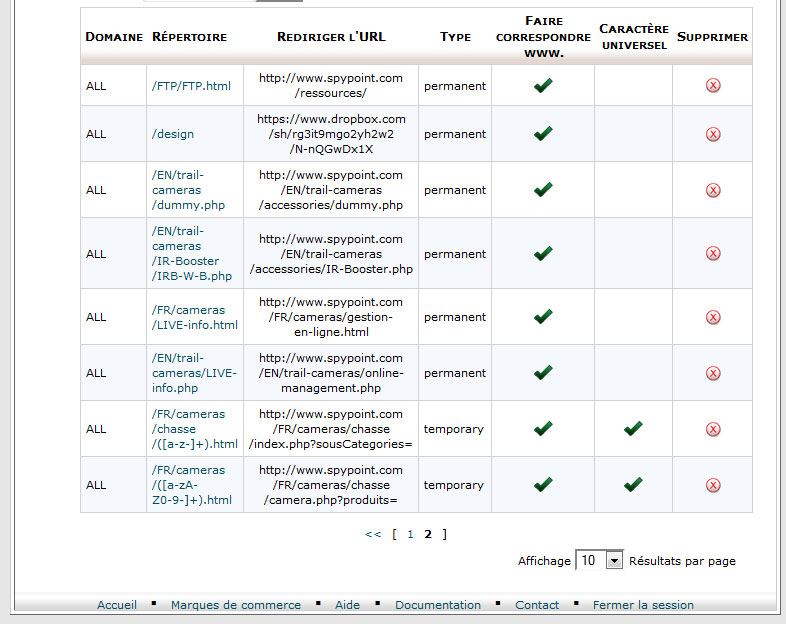Delete the /FR/cameras/([a-zA-Z0-9-]+).html redirect
The height and width of the screenshot is (624, 786).
pyautogui.click(x=713, y=485)
